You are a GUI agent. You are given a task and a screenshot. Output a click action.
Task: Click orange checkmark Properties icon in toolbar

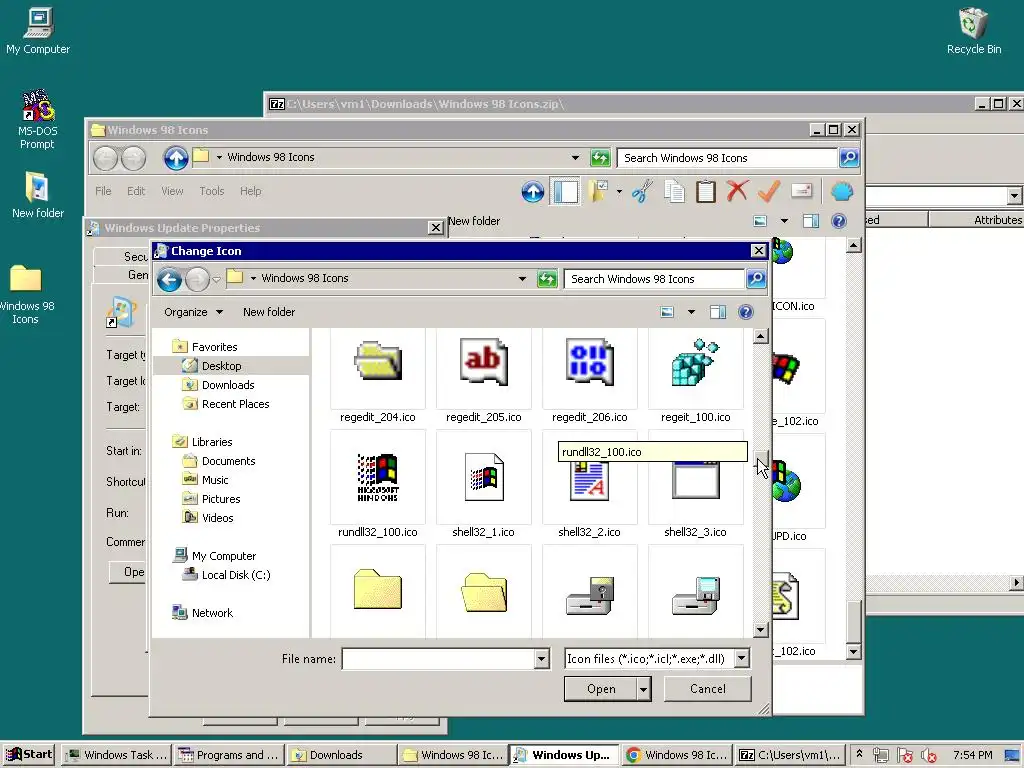(x=769, y=191)
